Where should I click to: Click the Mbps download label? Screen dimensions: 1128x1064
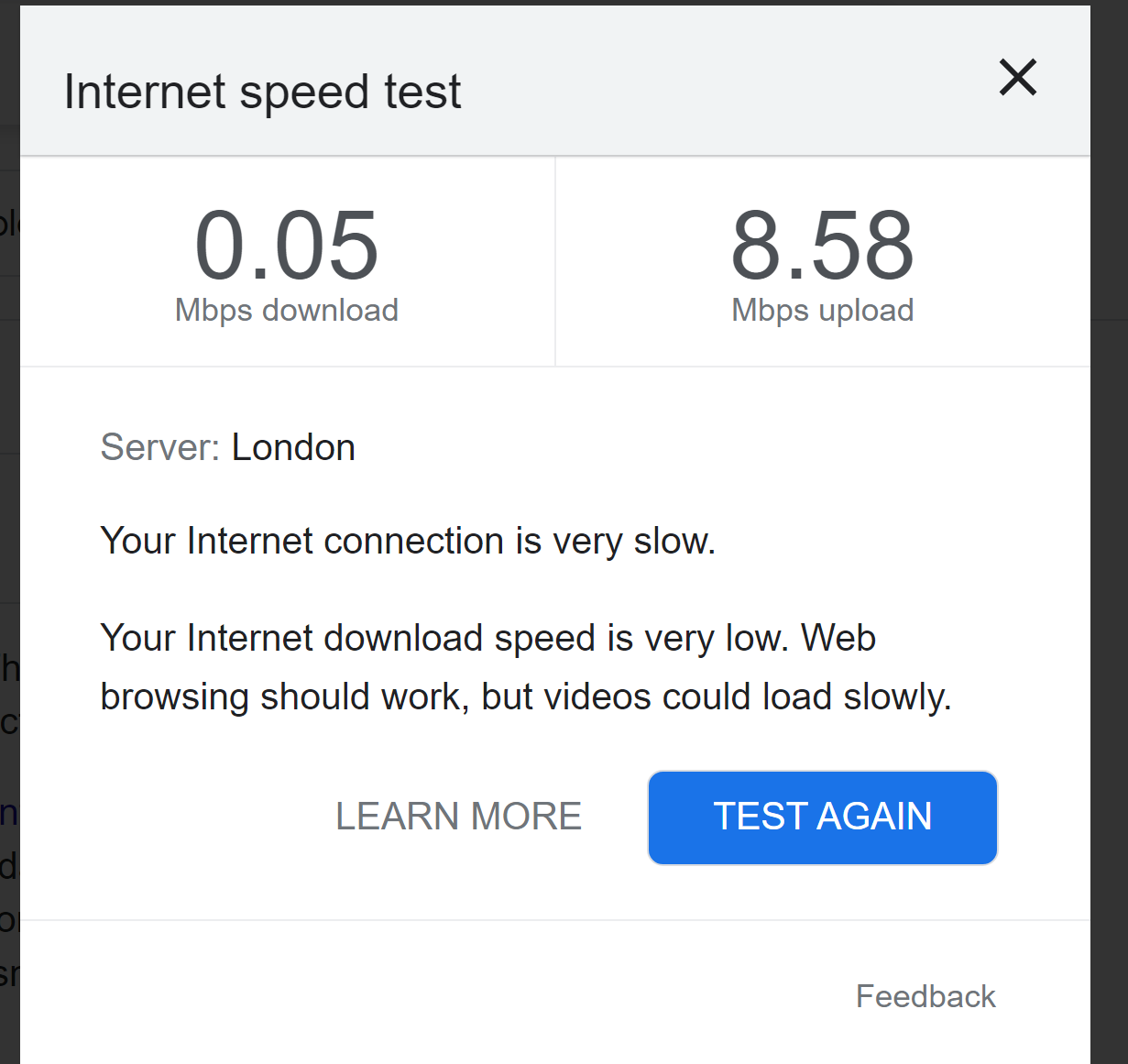coord(287,310)
